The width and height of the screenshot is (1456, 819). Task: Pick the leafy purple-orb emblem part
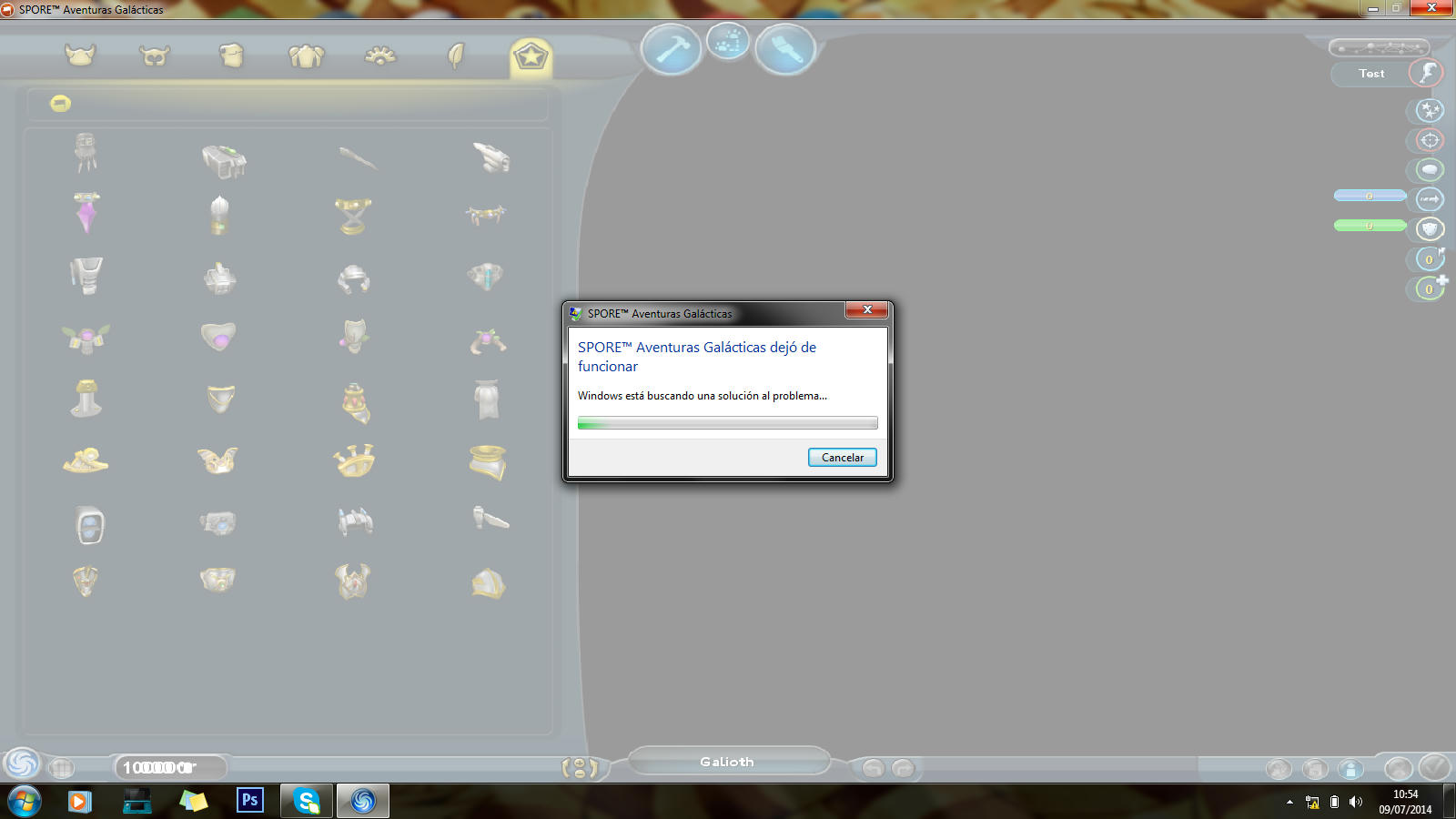[86, 339]
